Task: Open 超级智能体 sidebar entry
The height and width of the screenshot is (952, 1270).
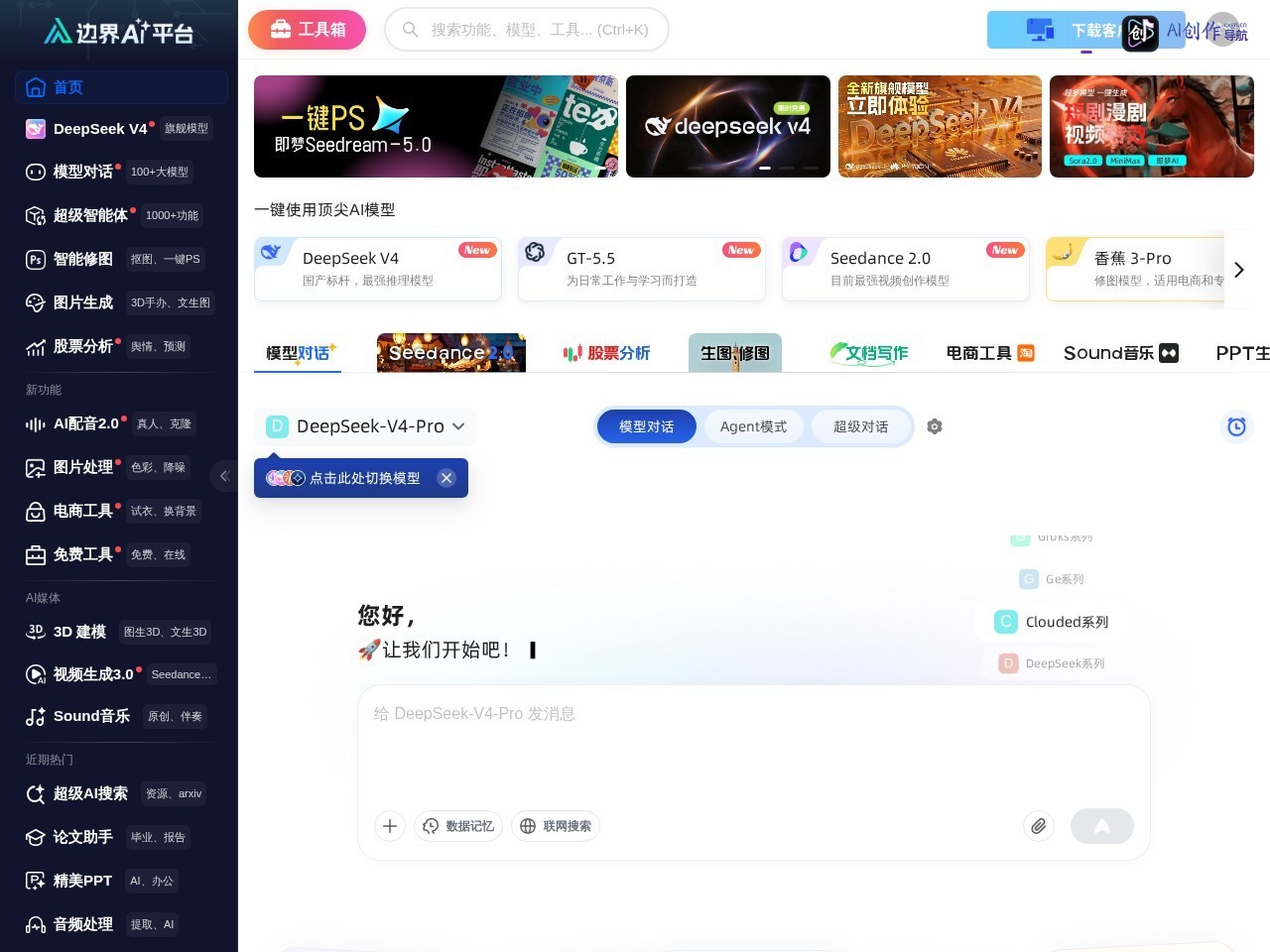Action: 121,215
